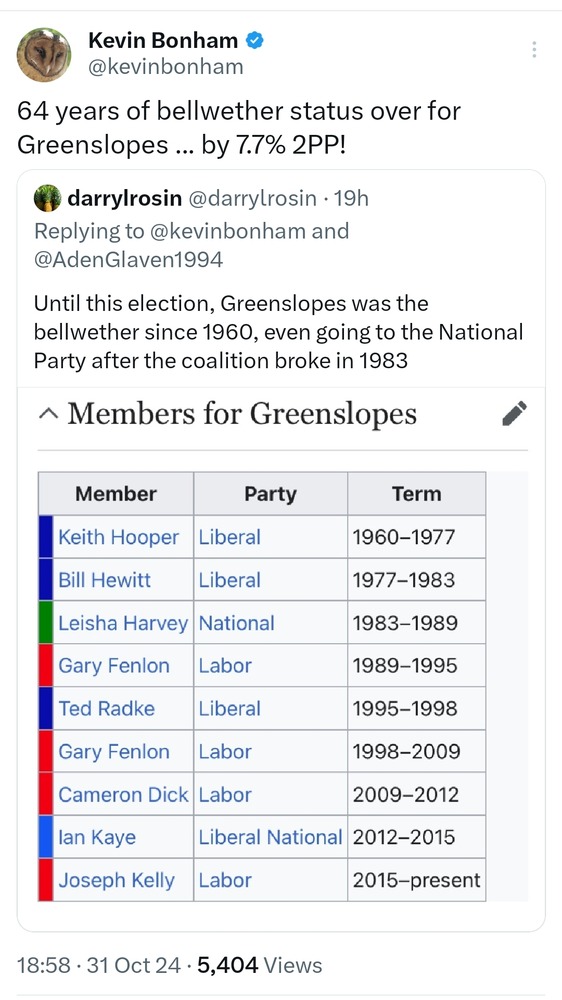Screen dimensions: 562x1000
Task: Open the quoted darrylrosin tweet text
Action: click(278, 332)
